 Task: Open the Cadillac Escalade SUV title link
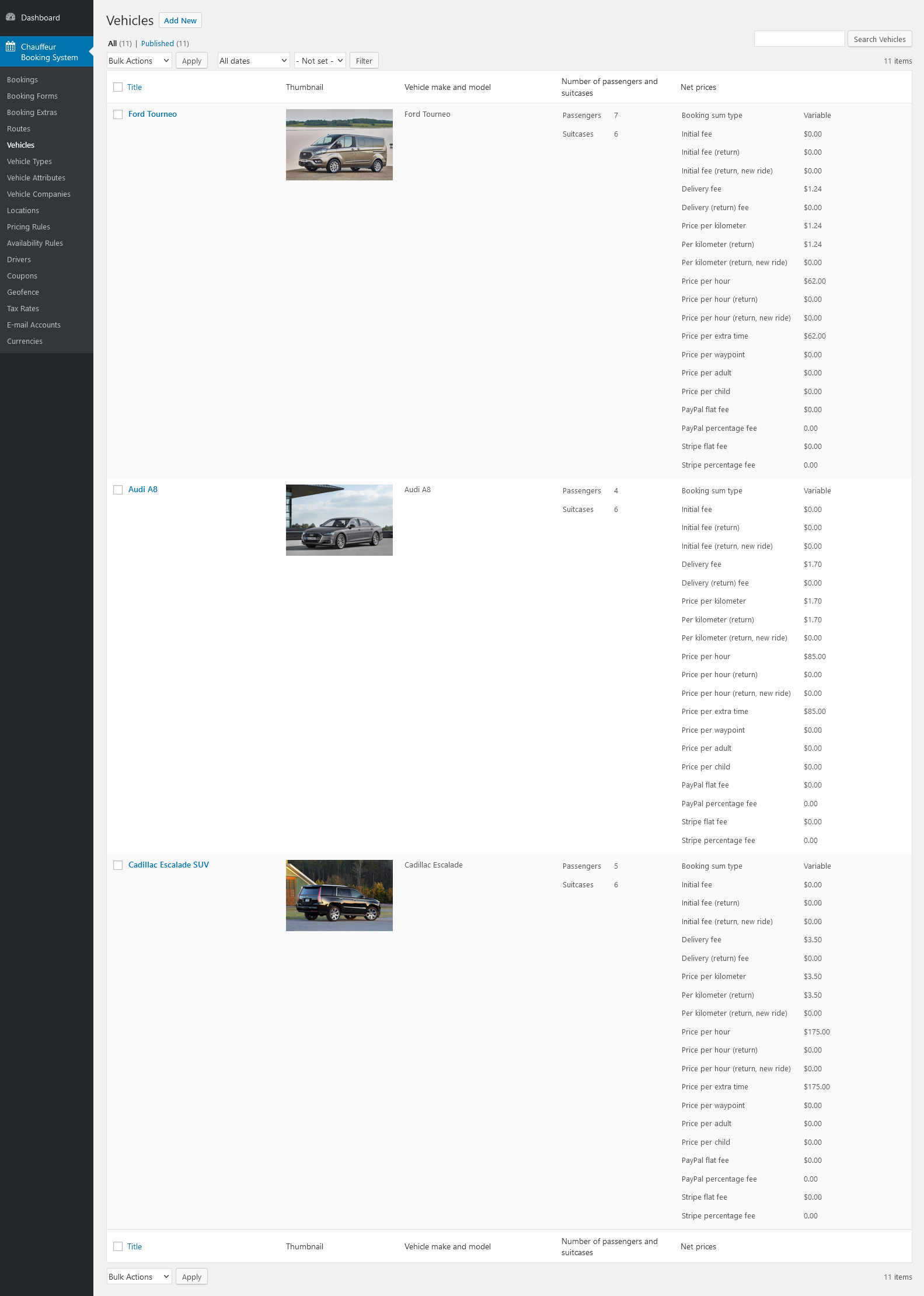click(x=168, y=865)
